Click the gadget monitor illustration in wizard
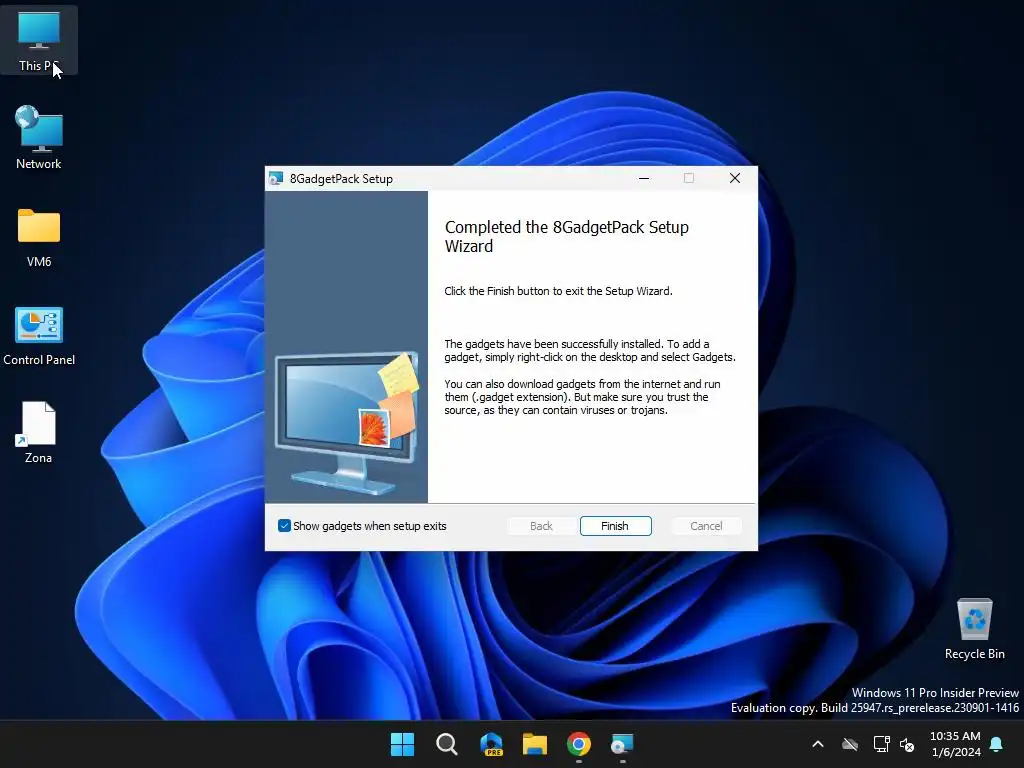This screenshot has width=1024, height=768. (347, 423)
